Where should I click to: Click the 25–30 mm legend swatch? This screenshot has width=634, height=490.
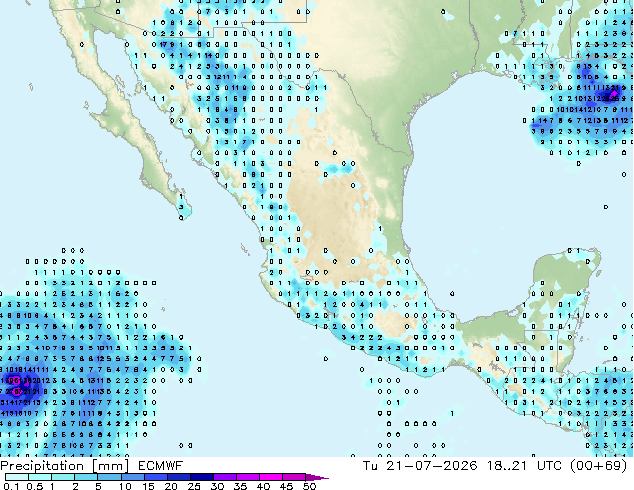tap(202, 477)
